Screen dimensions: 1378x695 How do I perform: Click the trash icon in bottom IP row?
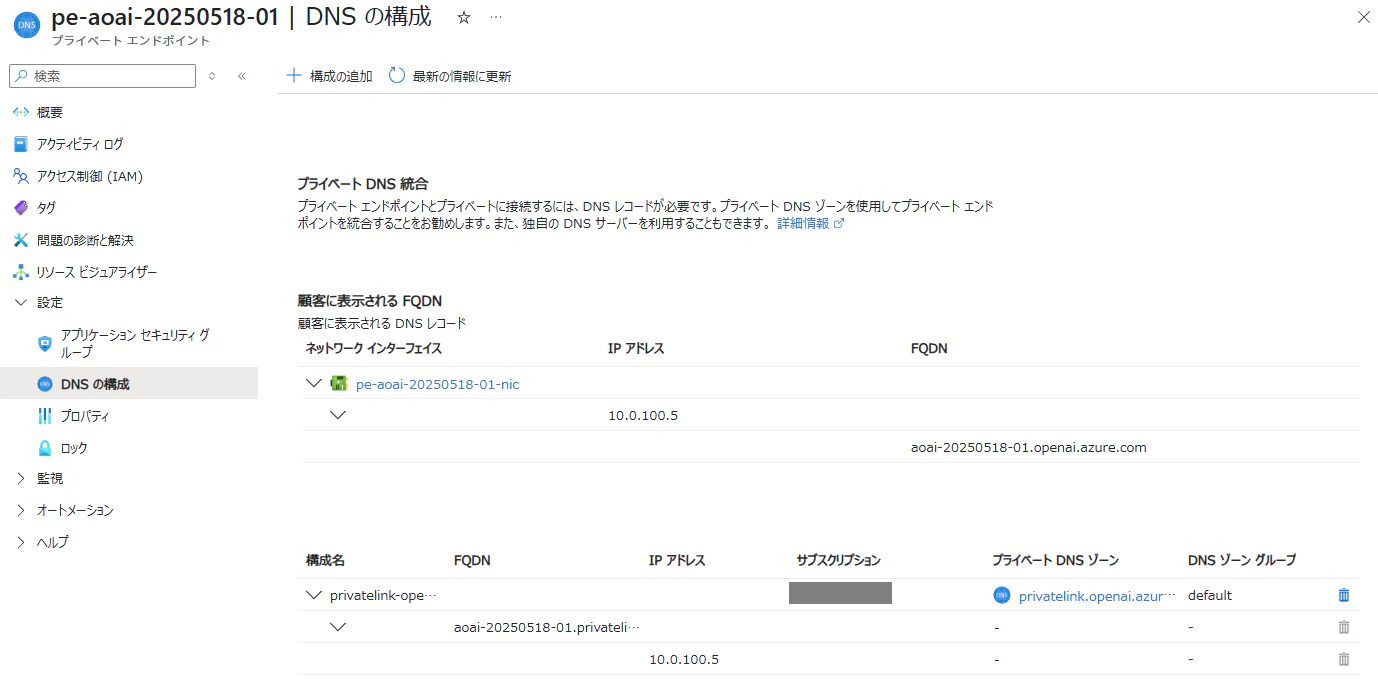1344,659
